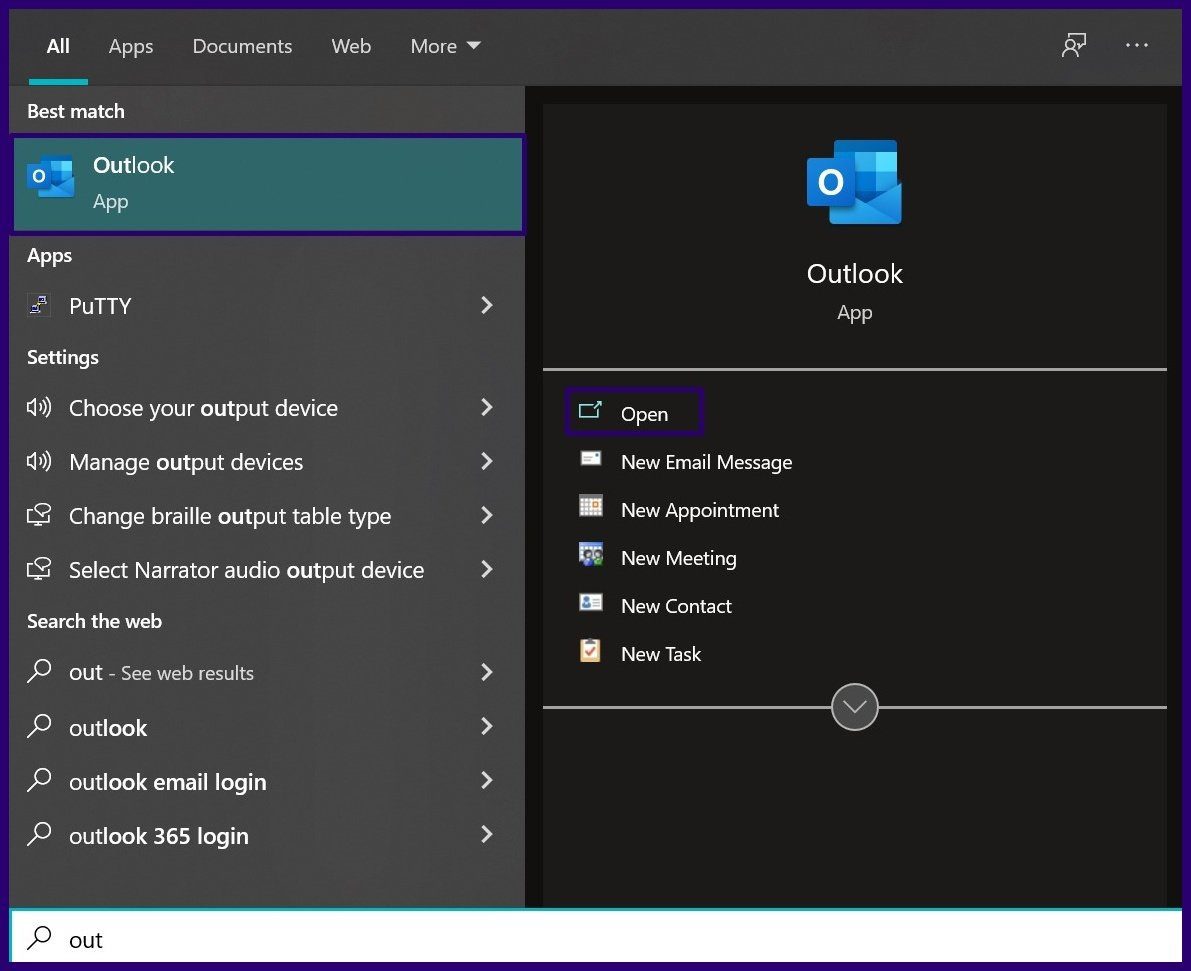
Task: Click the speaker icon beside Choose your output device
Action: 39,407
